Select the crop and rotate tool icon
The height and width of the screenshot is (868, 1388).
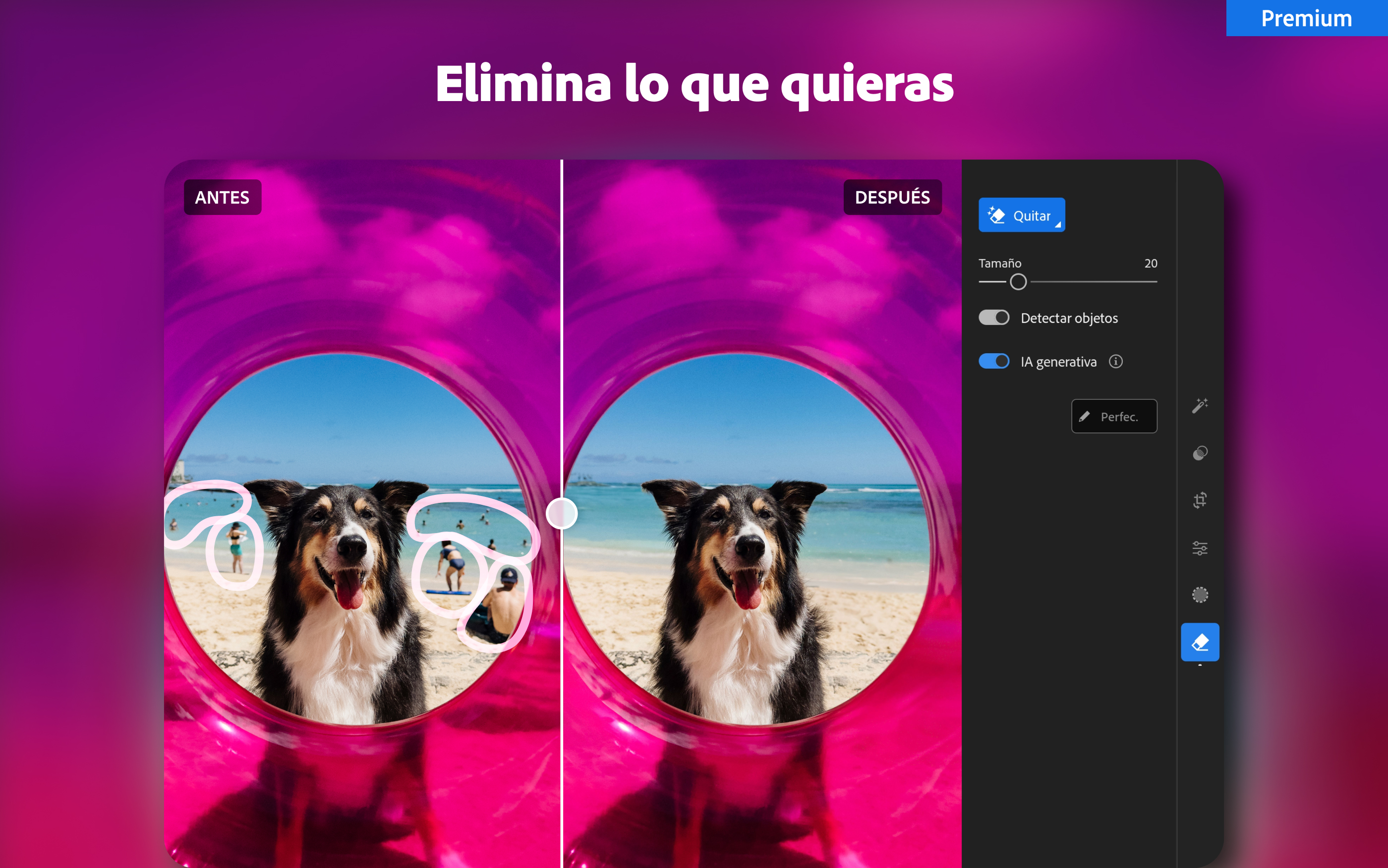[x=1200, y=500]
